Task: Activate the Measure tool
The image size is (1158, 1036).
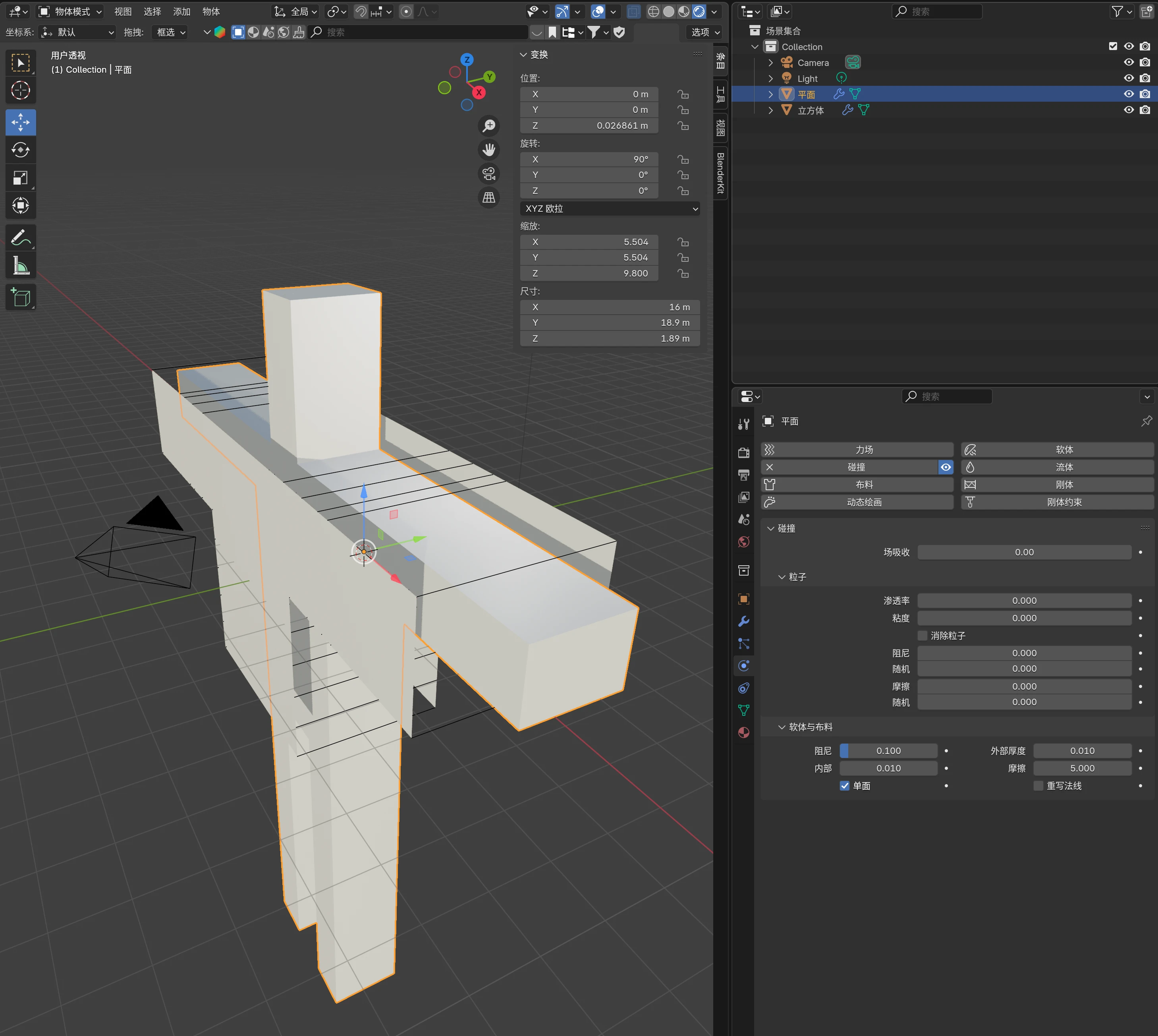Action: tap(21, 266)
